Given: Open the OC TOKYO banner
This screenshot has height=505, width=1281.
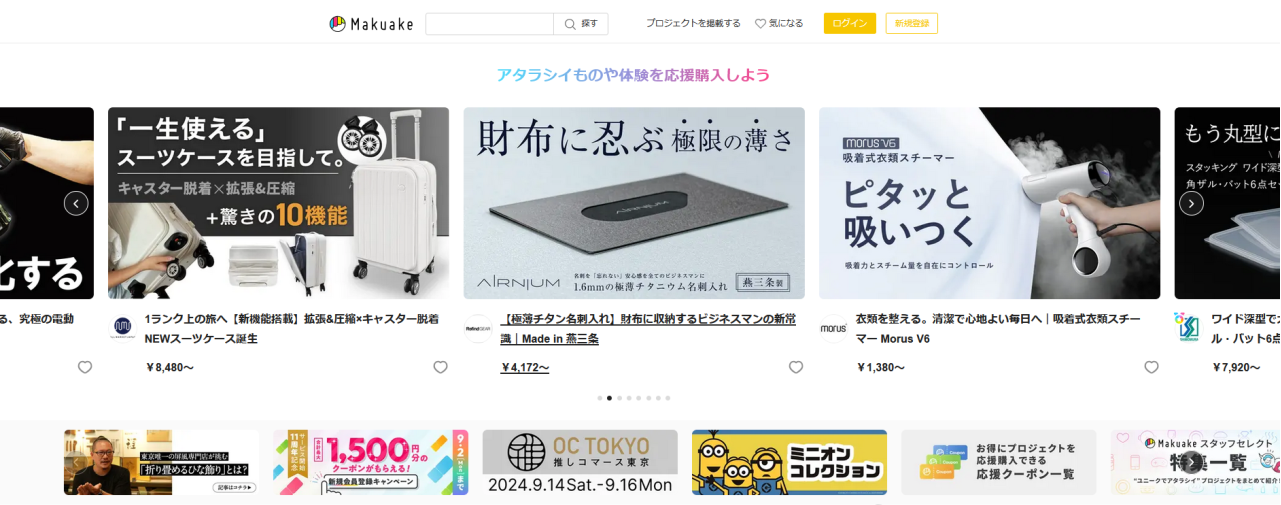Looking at the screenshot, I should click(x=580, y=462).
